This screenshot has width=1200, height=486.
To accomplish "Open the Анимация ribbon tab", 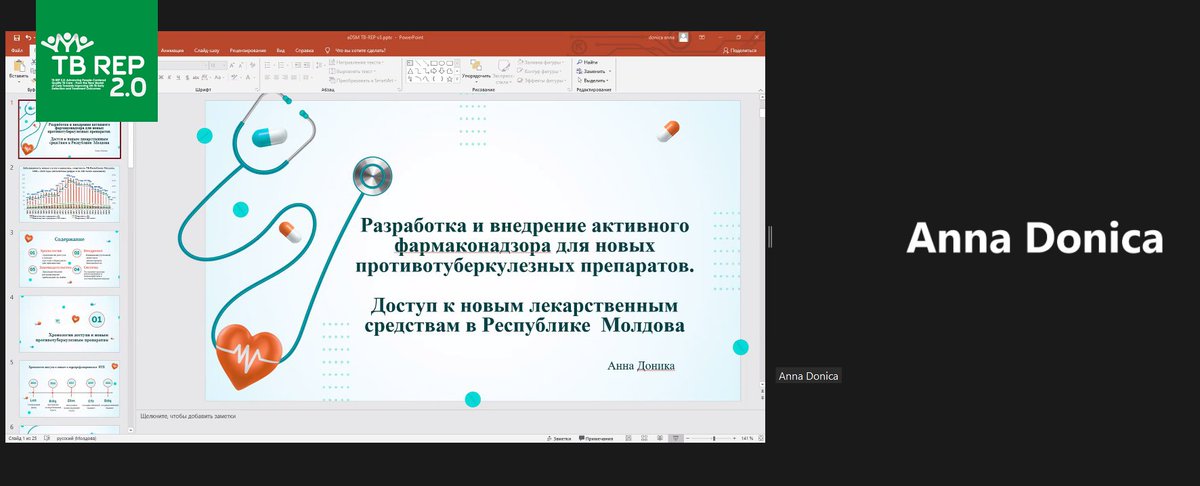I will 171,49.
